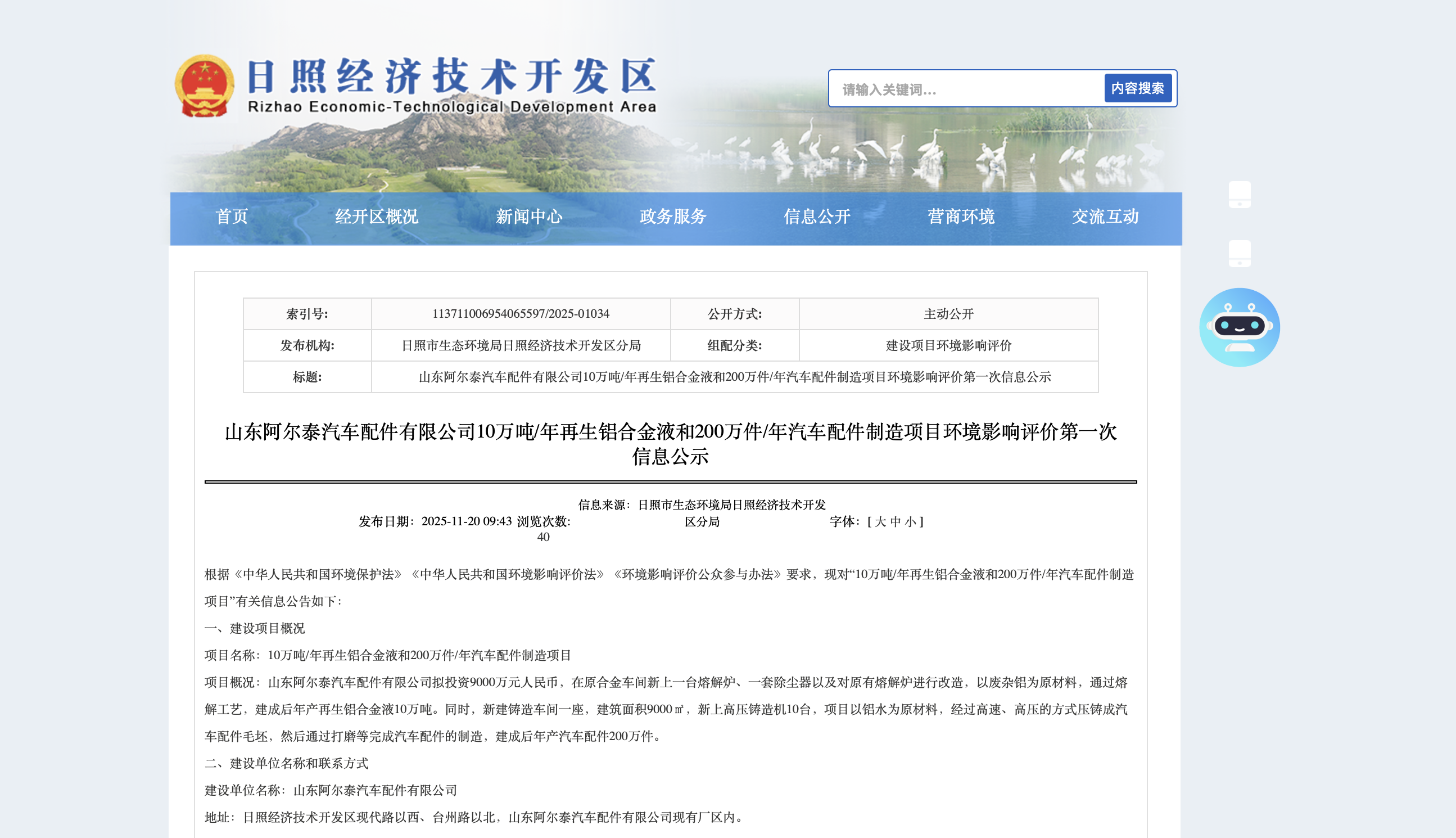The width and height of the screenshot is (1456, 838).
Task: Click the 内容搜索 search button
Action: (1137, 88)
